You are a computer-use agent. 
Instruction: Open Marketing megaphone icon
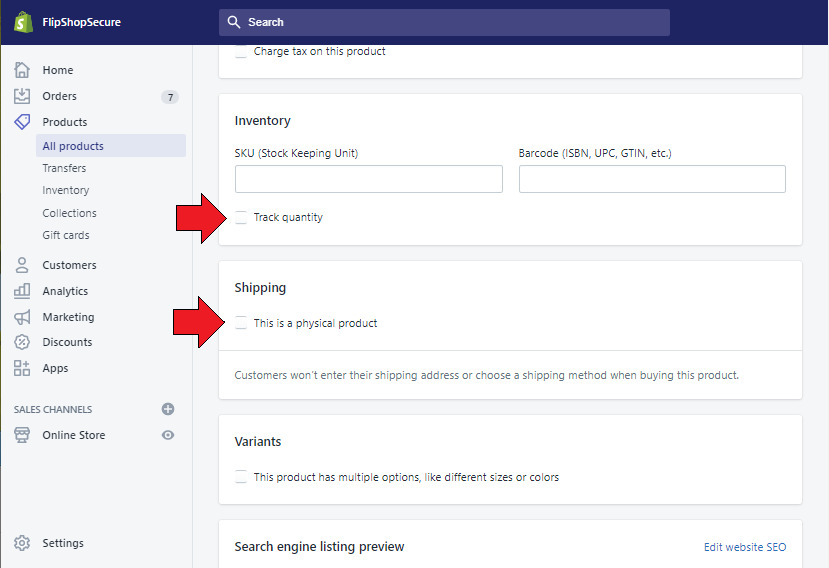click(22, 317)
